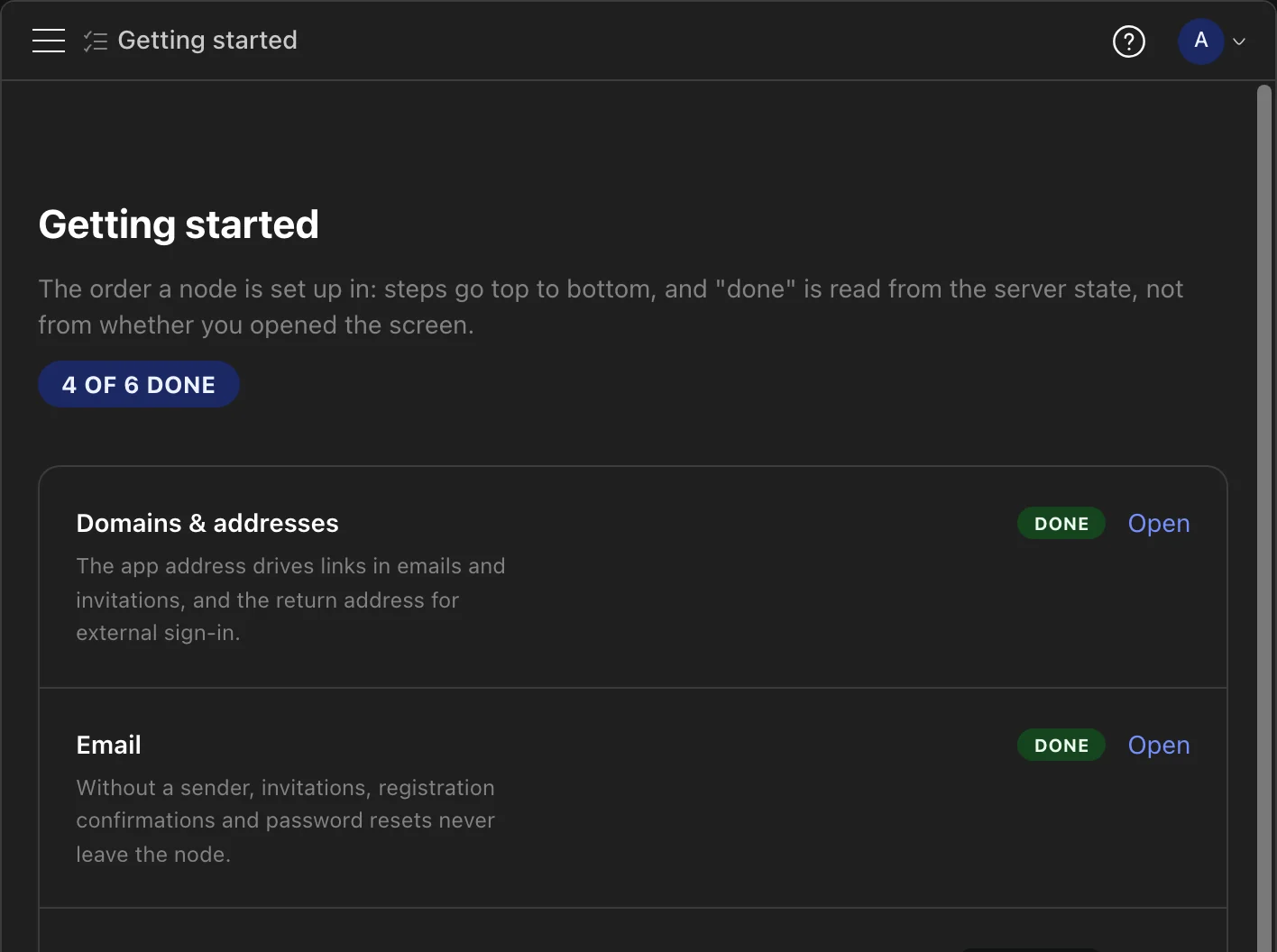Click the Getting started page heading
The image size is (1277, 952).
click(179, 224)
